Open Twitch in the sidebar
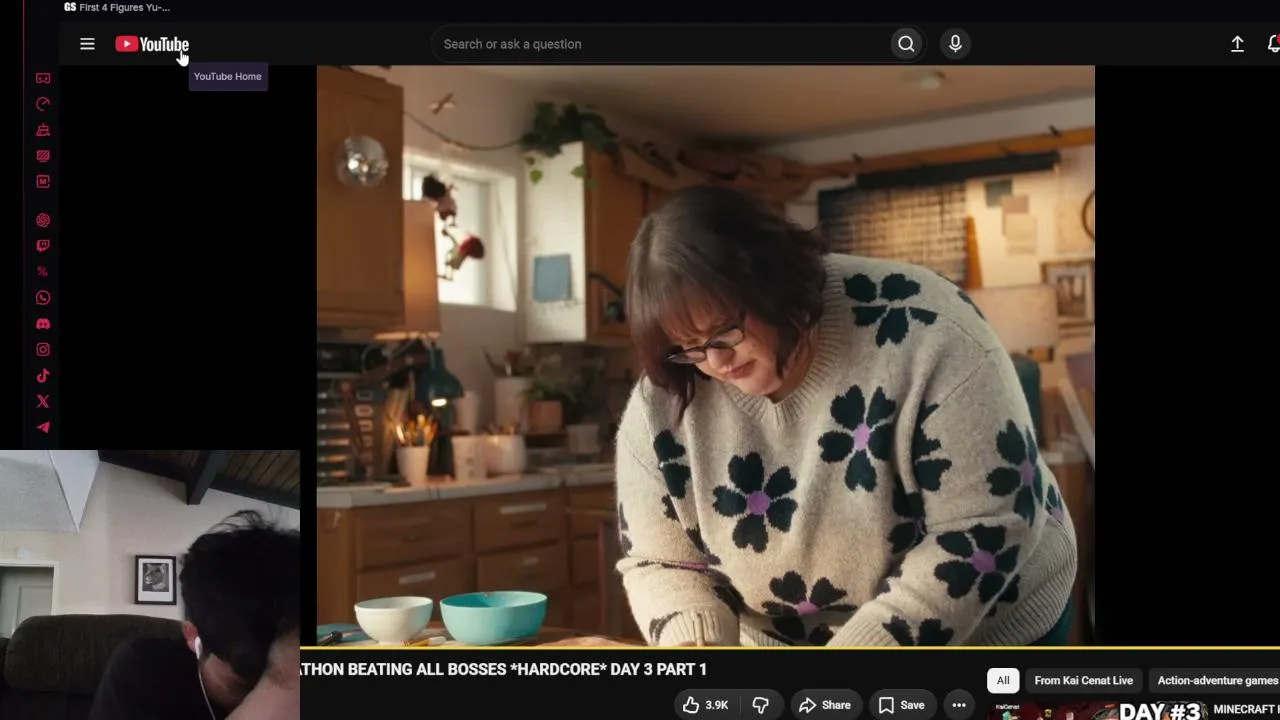This screenshot has width=1280, height=720. (x=43, y=246)
